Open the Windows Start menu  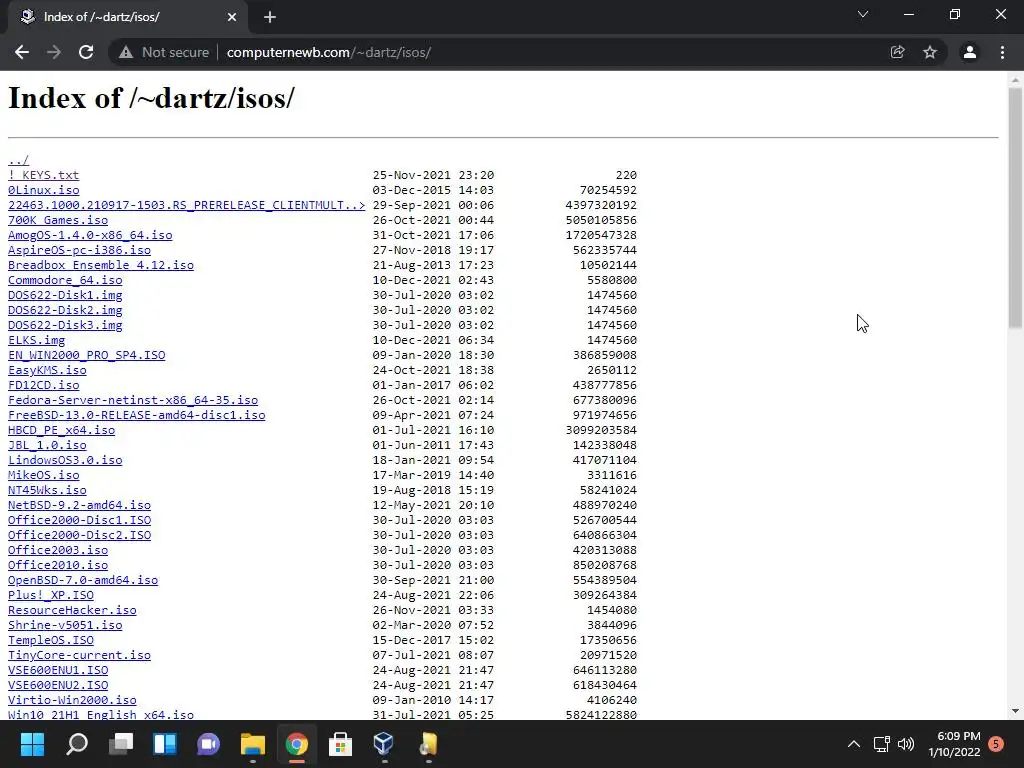pos(32,744)
